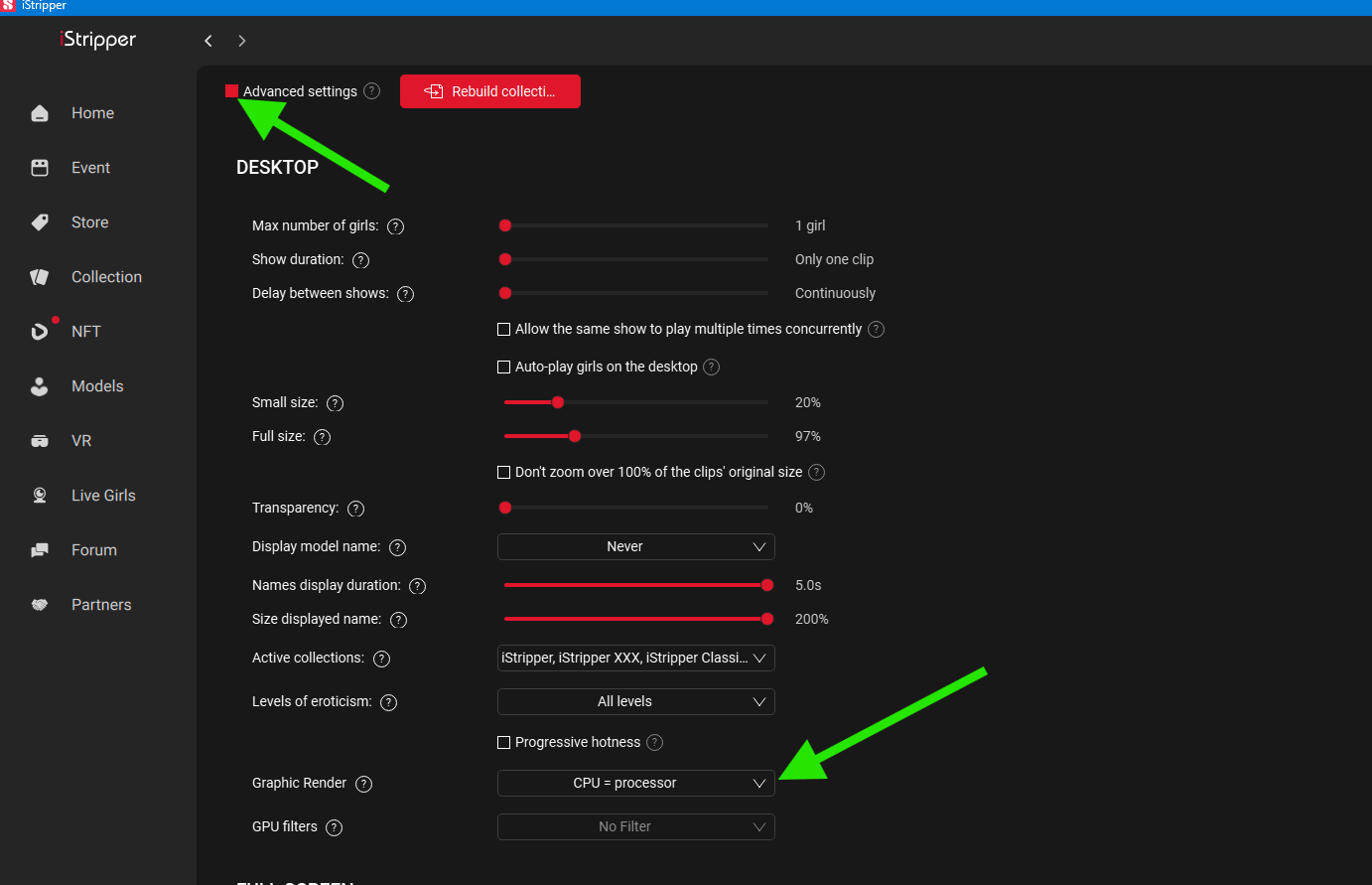Expand the Graphic Render dropdown

point(635,784)
